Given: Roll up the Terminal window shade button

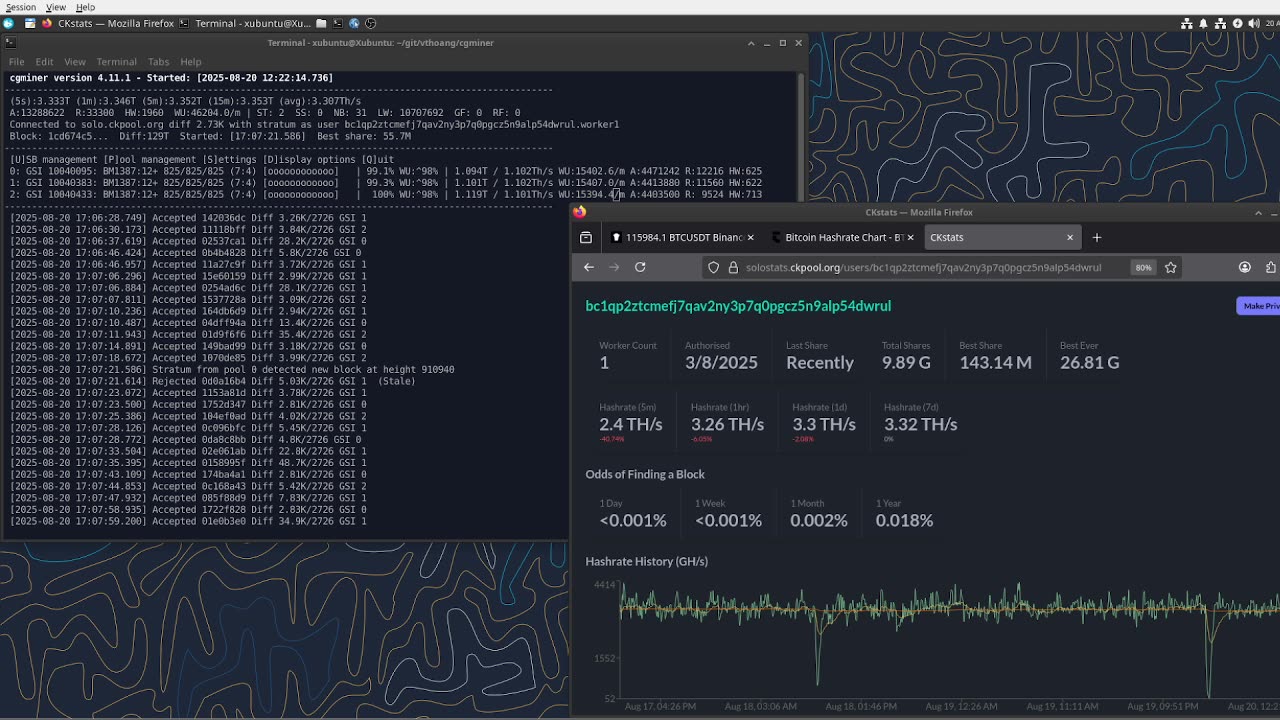Looking at the screenshot, I should pyautogui.click(x=751, y=43).
